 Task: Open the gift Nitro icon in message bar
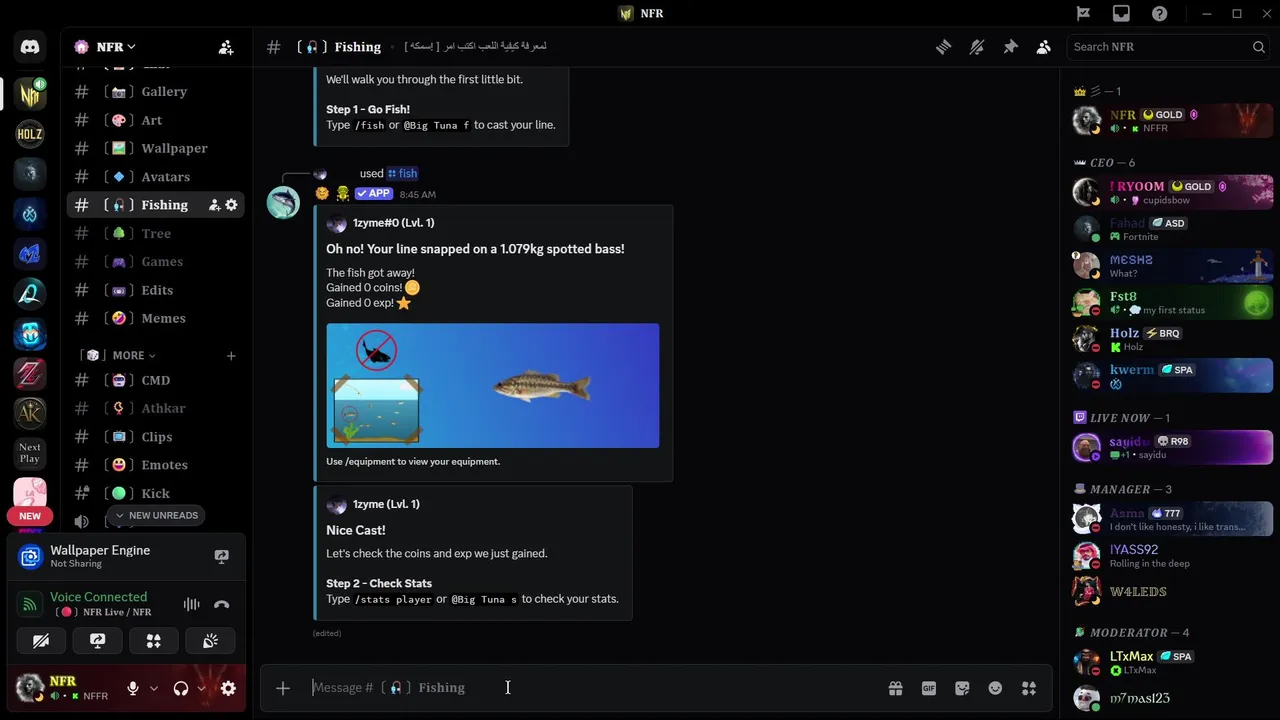click(895, 688)
